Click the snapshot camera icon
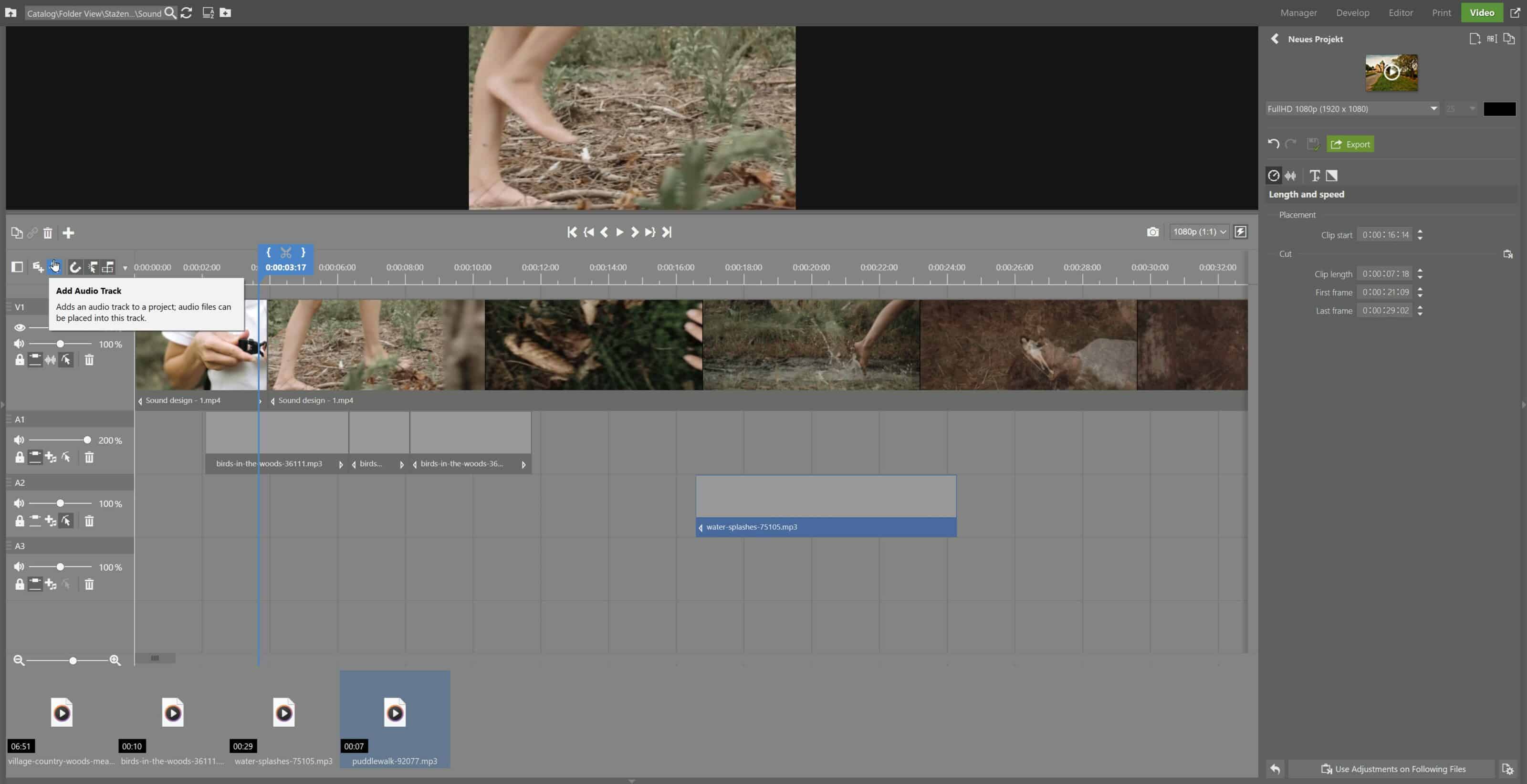This screenshot has width=1527, height=784. point(1152,232)
